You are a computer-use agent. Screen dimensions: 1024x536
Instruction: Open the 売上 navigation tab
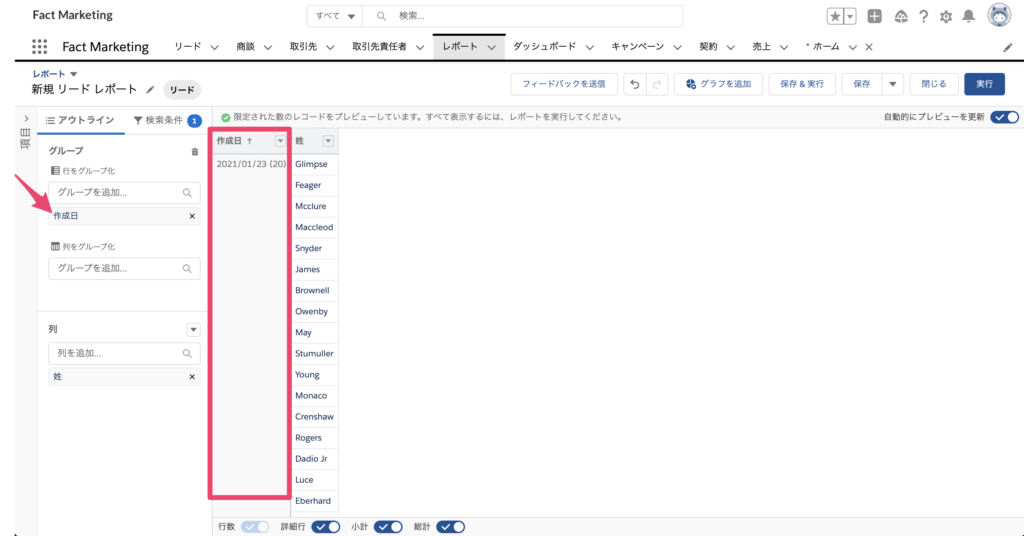(x=761, y=47)
